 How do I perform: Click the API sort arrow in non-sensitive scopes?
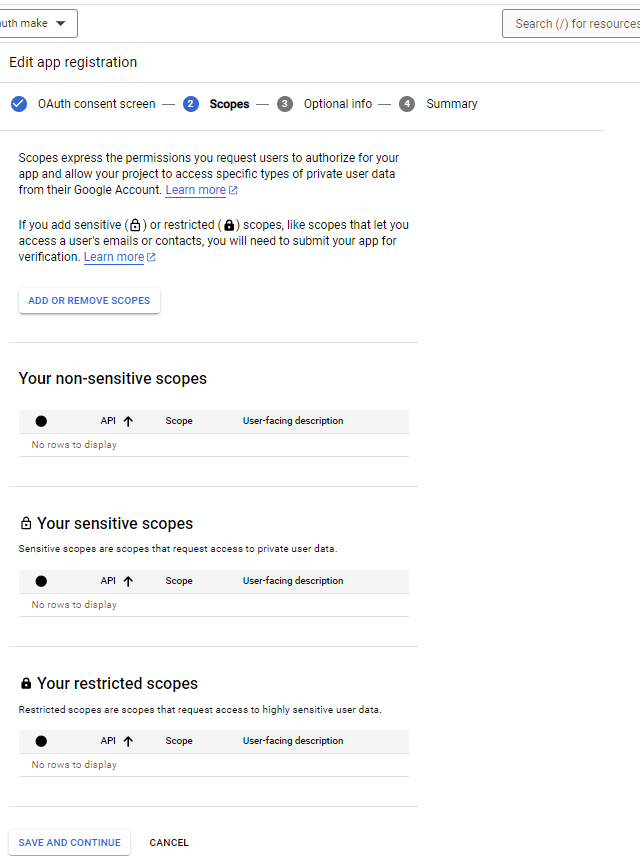128,421
